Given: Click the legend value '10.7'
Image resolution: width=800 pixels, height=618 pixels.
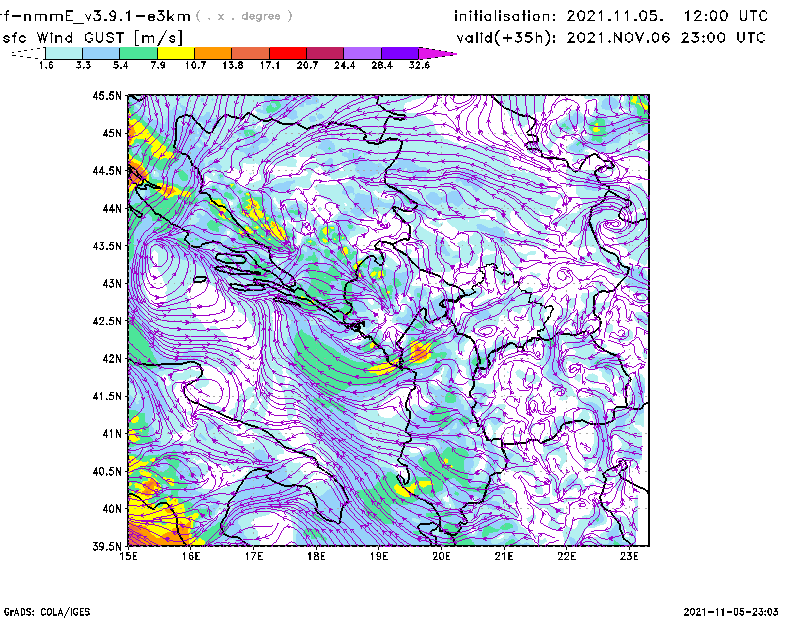Looking at the screenshot, I should (x=195, y=65).
